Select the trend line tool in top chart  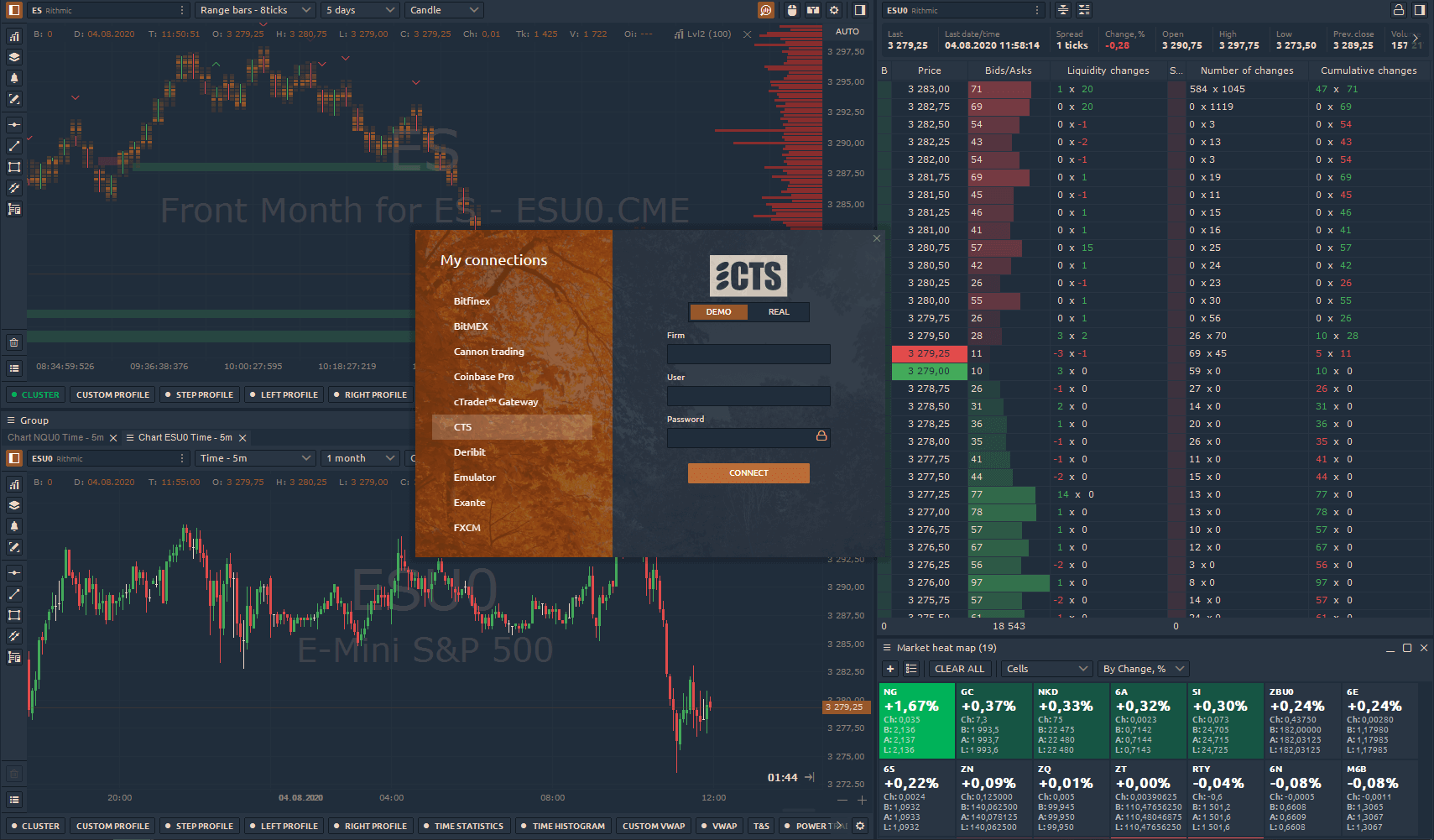tap(14, 146)
